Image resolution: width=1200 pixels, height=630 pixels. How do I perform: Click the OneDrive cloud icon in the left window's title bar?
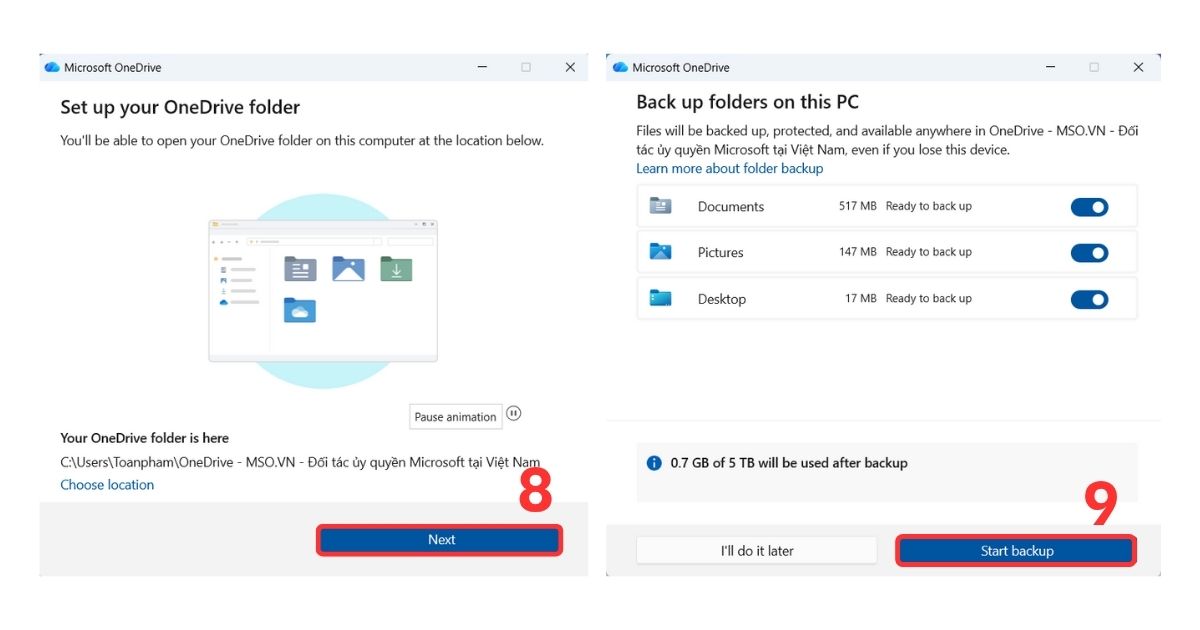tap(51, 67)
